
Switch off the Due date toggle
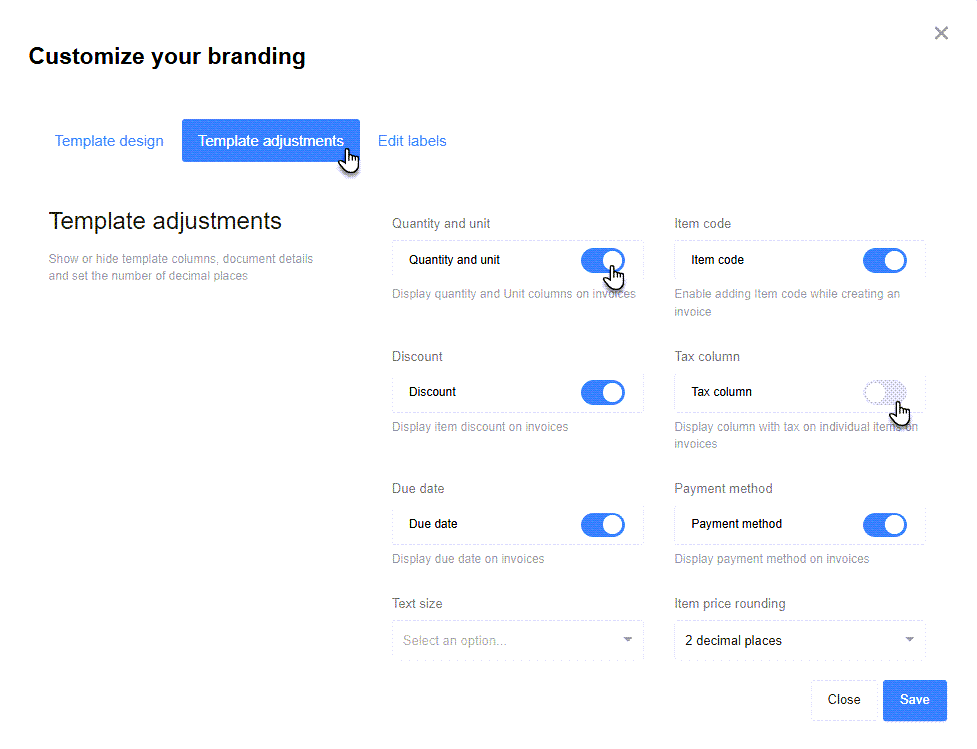tap(602, 524)
